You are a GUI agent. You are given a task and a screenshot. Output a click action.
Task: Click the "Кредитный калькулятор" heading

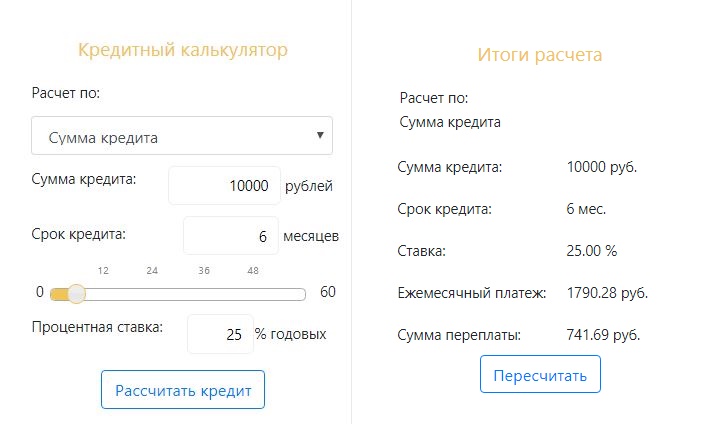point(182,50)
